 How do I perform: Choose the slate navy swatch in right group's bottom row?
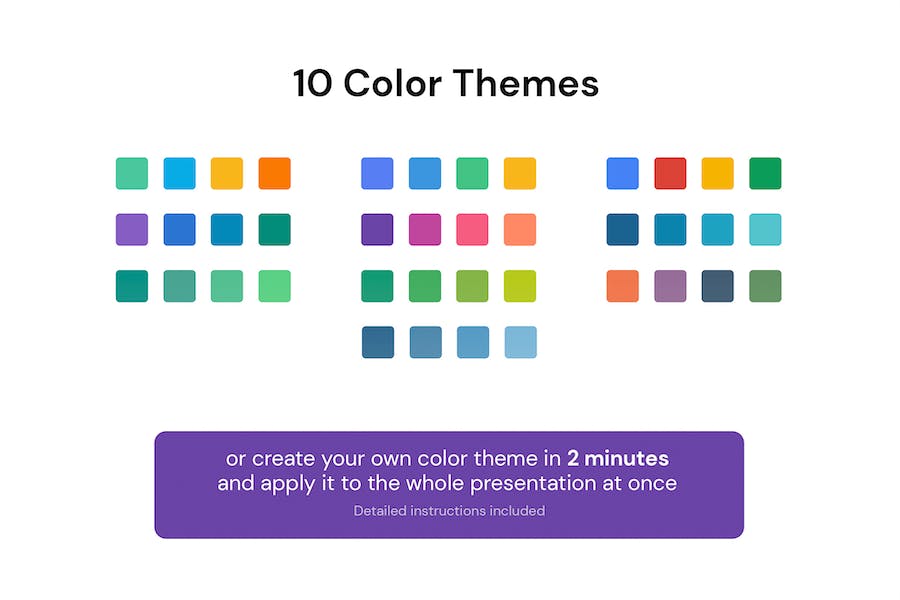click(x=717, y=286)
